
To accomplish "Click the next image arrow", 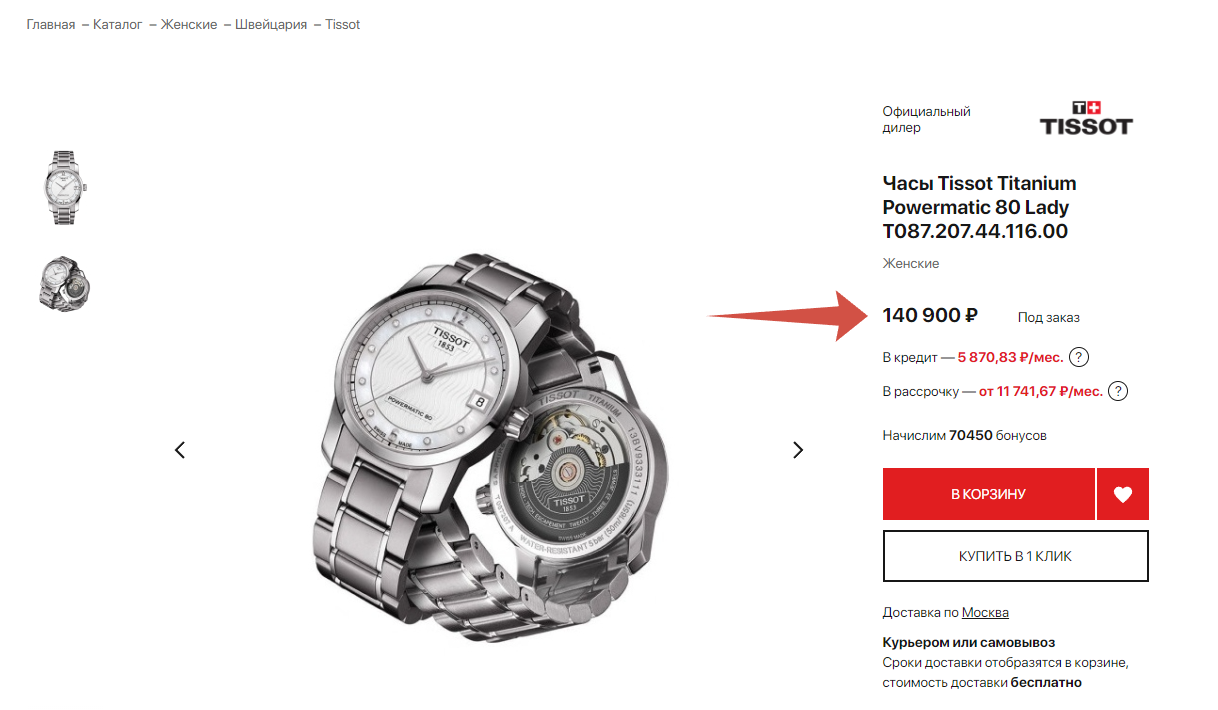I will pos(798,450).
